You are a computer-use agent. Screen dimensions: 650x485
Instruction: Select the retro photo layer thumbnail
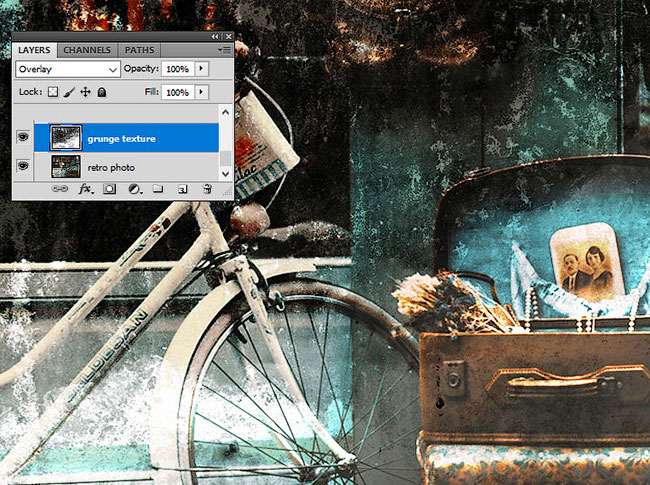66,167
